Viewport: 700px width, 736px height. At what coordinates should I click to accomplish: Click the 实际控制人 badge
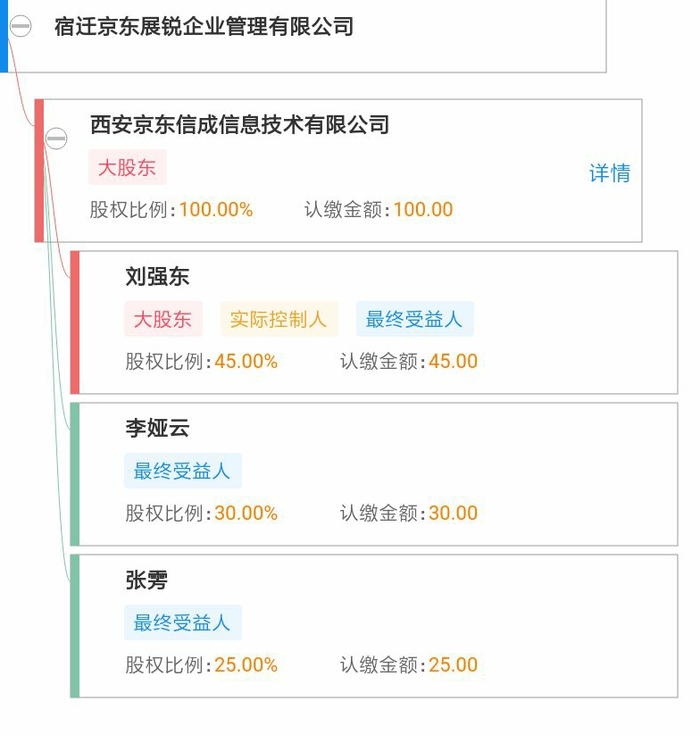278,320
